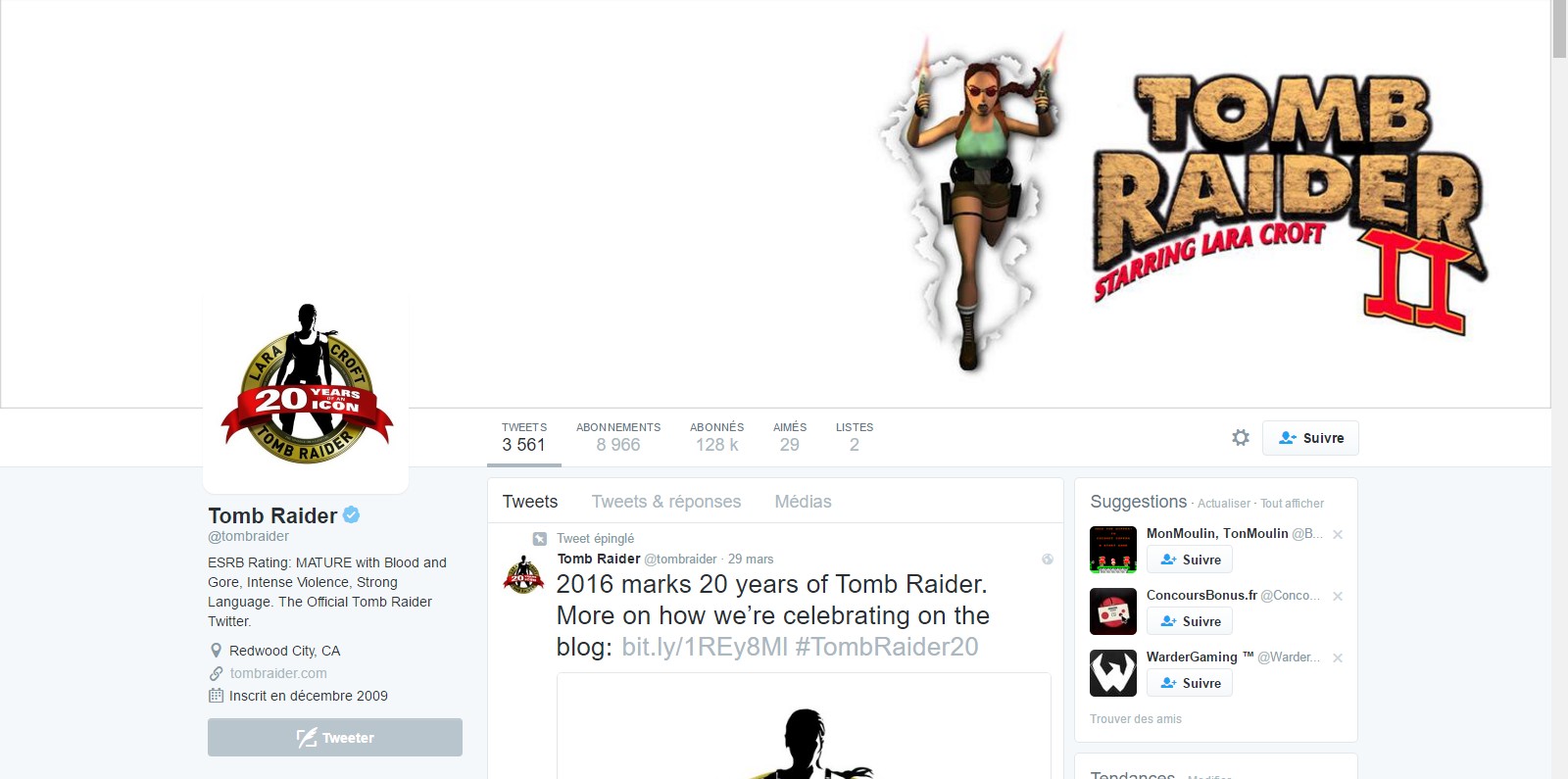The width and height of the screenshot is (1568, 779).
Task: Open WarderGaming avatar
Action: click(1113, 673)
